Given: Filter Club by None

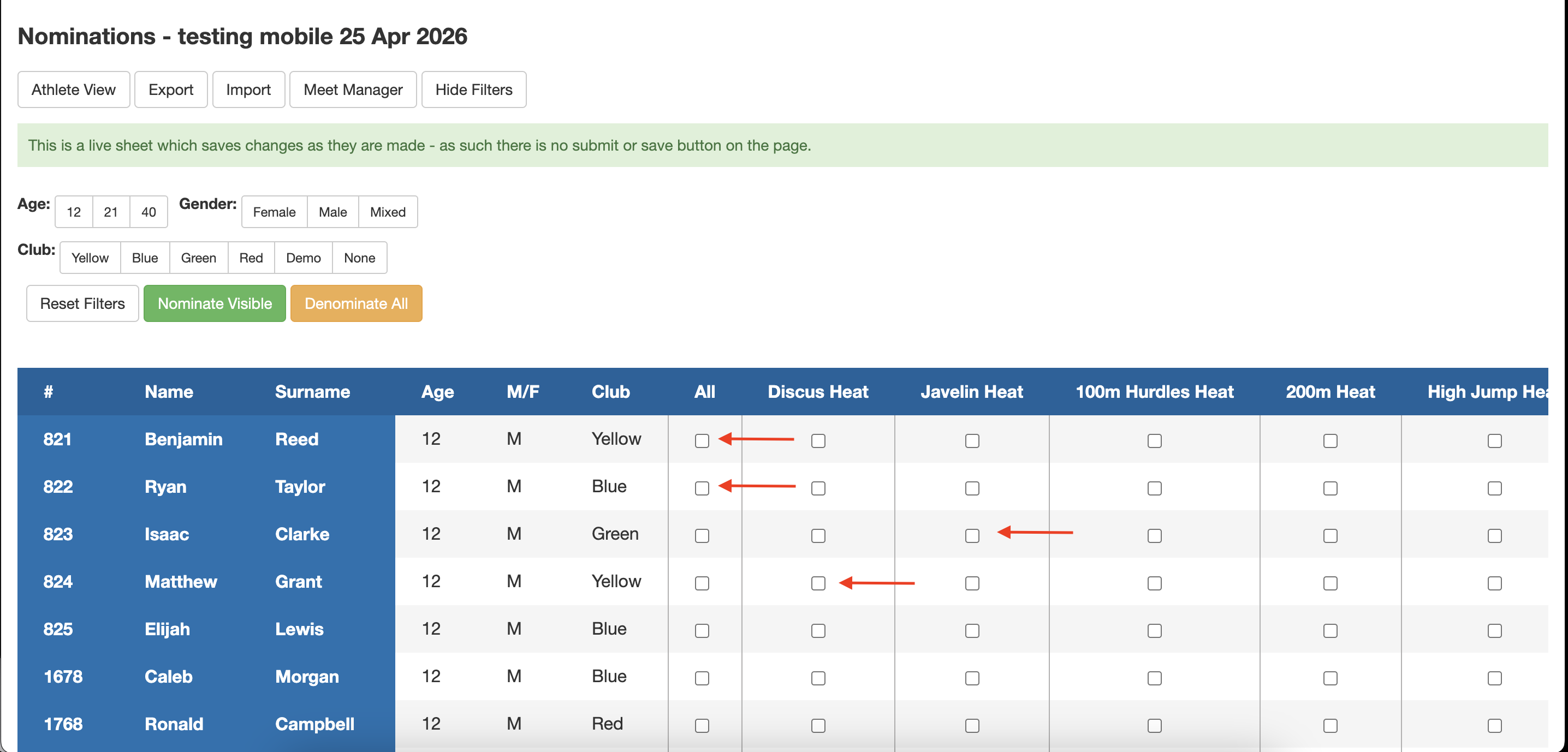Looking at the screenshot, I should point(360,258).
